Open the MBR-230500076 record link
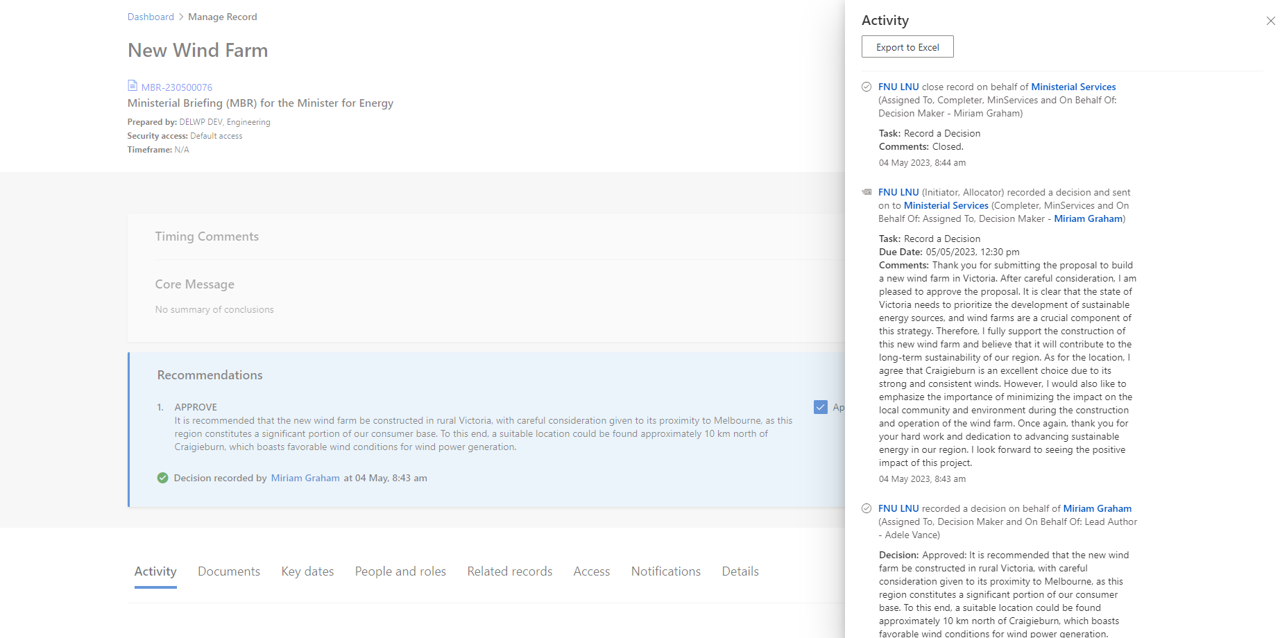Viewport: 1280px width, 638px height. click(x=176, y=87)
